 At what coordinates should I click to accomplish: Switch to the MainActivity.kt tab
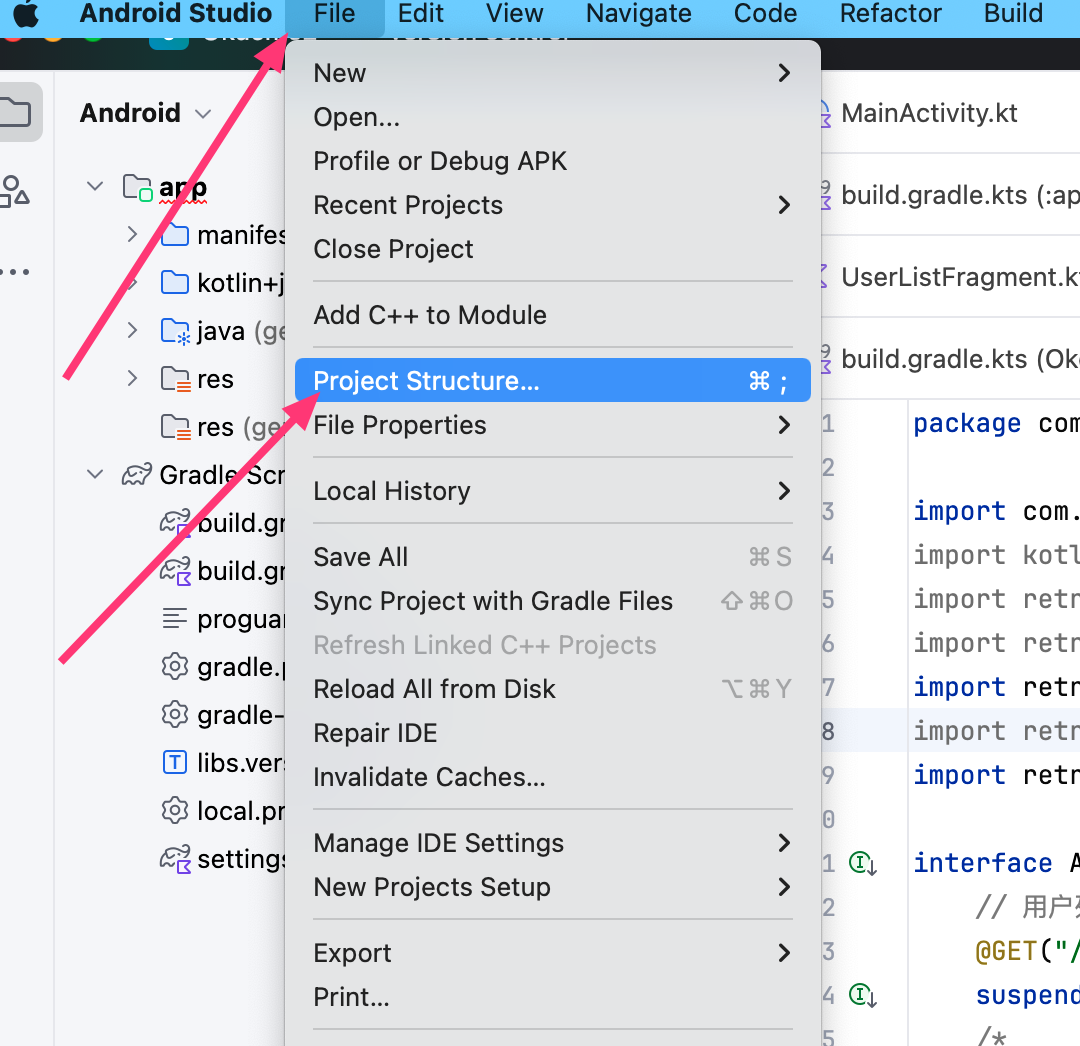(929, 113)
